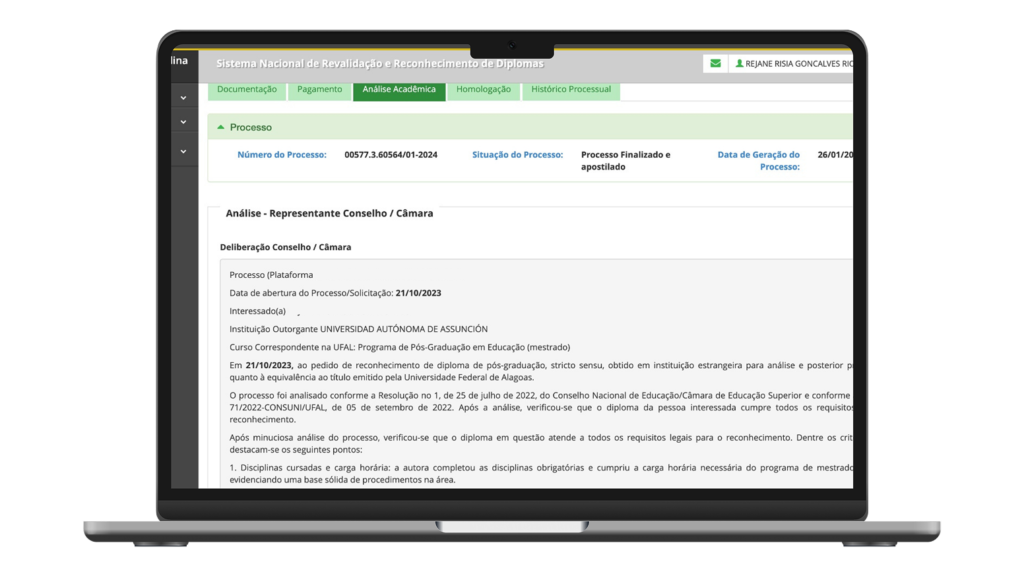Click the Deliberação Conselho / Câmara label

(x=285, y=247)
